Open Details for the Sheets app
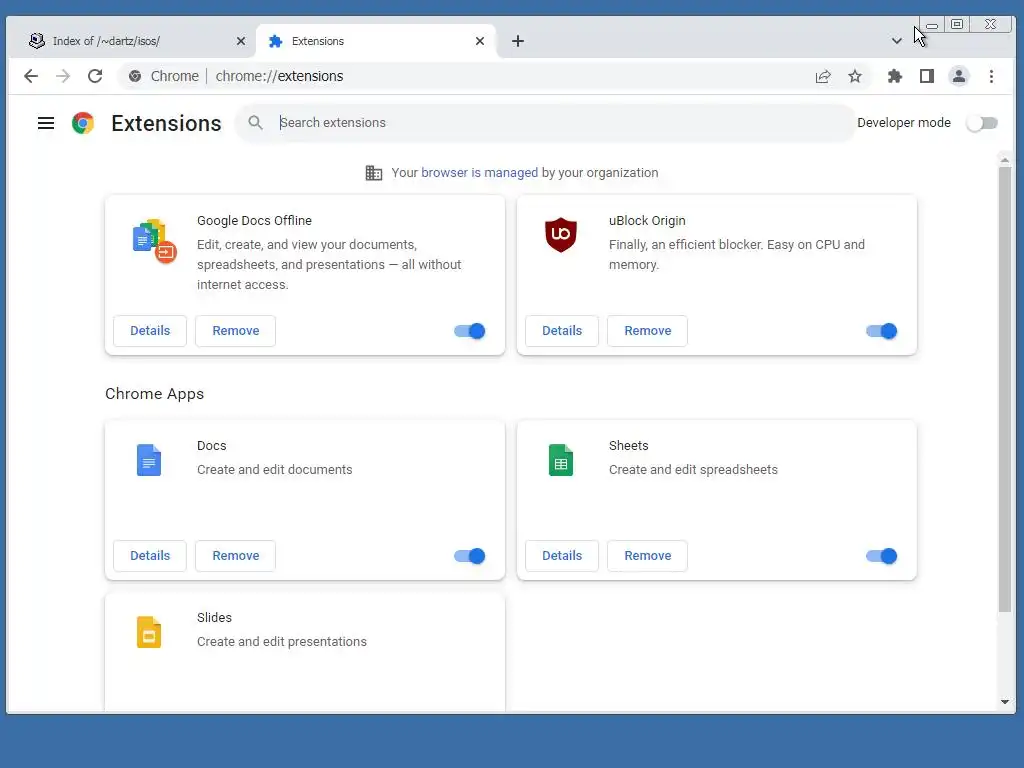This screenshot has width=1024, height=768. tap(562, 556)
